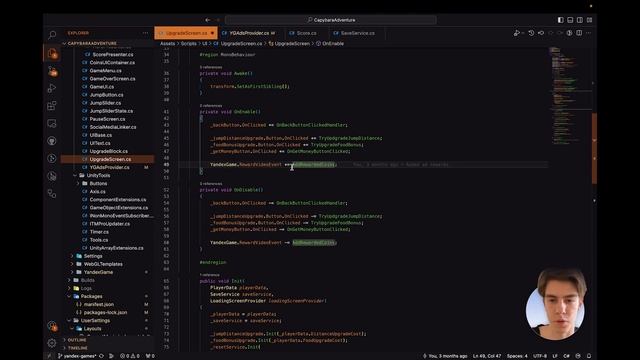
Task: Expand the OUTLINE section
Action: [77, 340]
